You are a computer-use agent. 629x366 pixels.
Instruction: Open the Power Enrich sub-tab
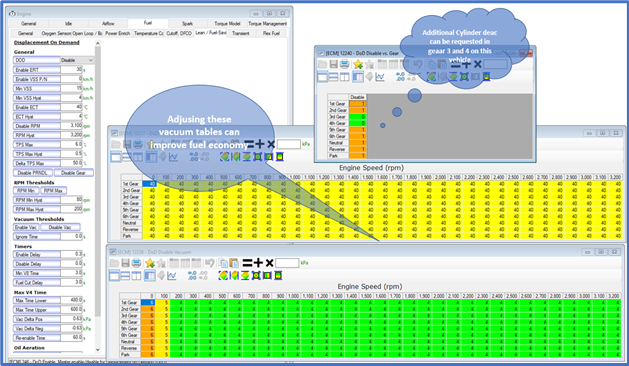[x=118, y=33]
